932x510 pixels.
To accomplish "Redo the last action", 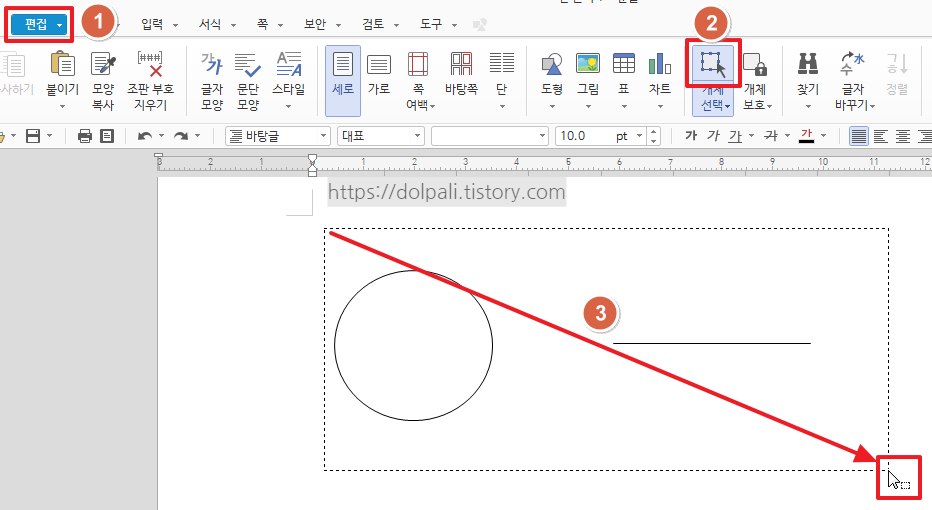I will (181, 136).
